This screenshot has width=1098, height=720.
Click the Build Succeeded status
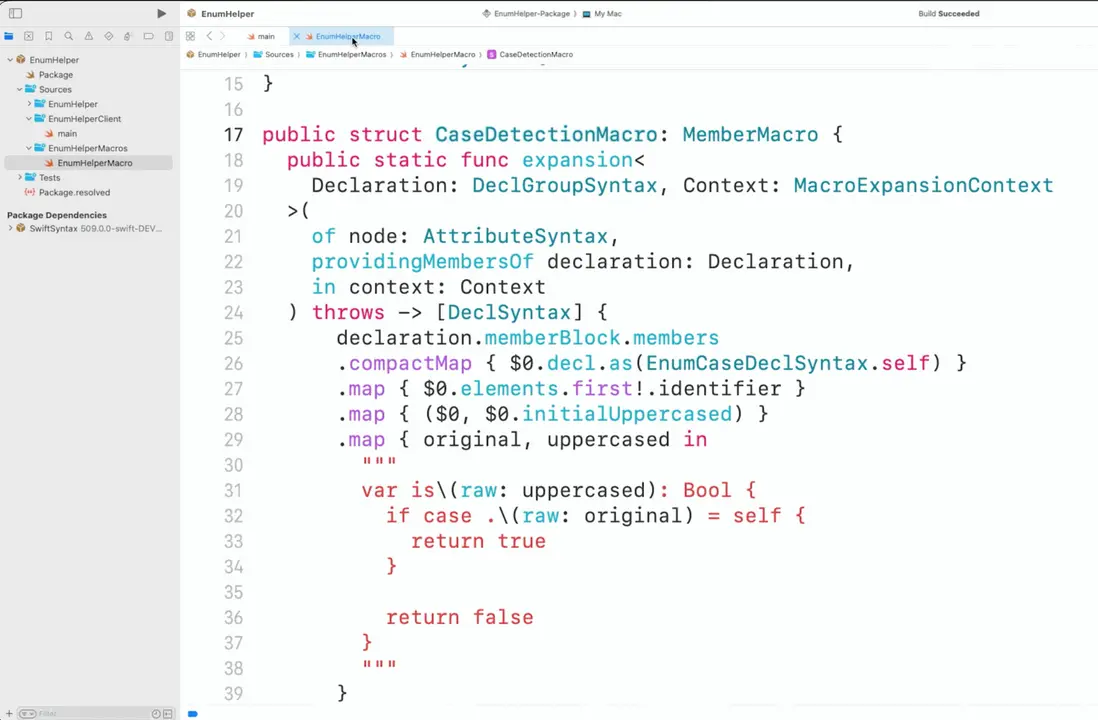coord(949,13)
